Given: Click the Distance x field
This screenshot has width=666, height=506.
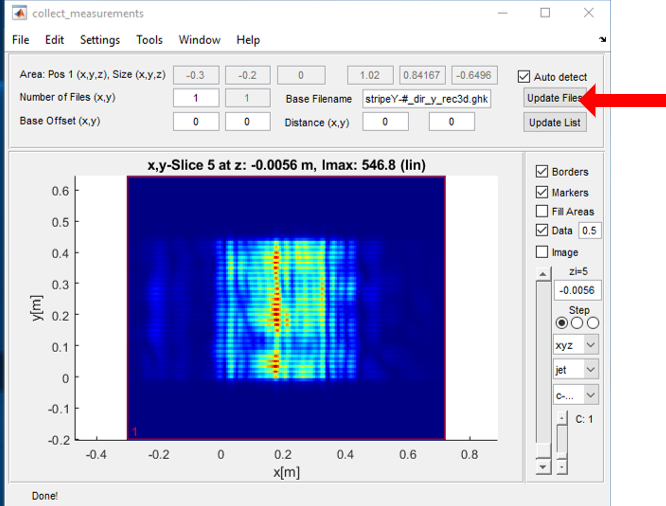Looking at the screenshot, I should tap(385, 122).
